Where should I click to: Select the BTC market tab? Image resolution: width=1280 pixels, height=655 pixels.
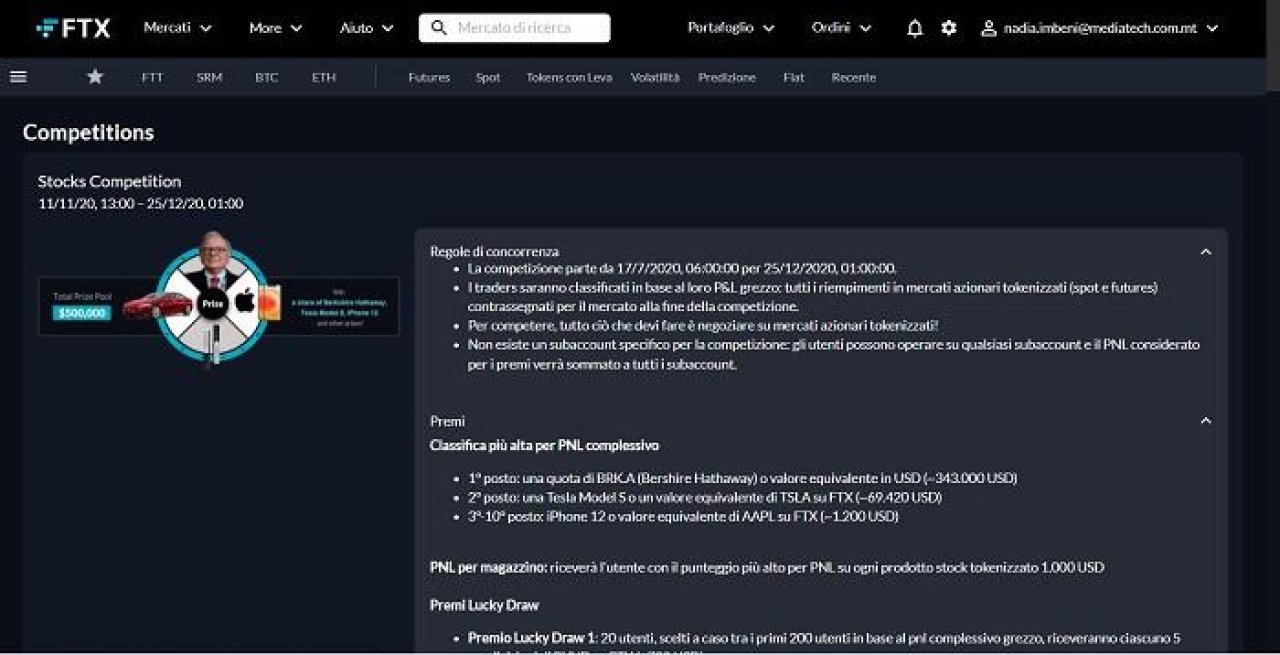click(266, 77)
